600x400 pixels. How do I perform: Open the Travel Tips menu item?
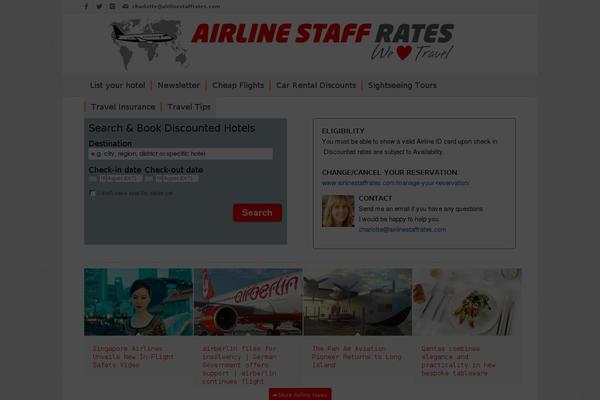coord(189,107)
